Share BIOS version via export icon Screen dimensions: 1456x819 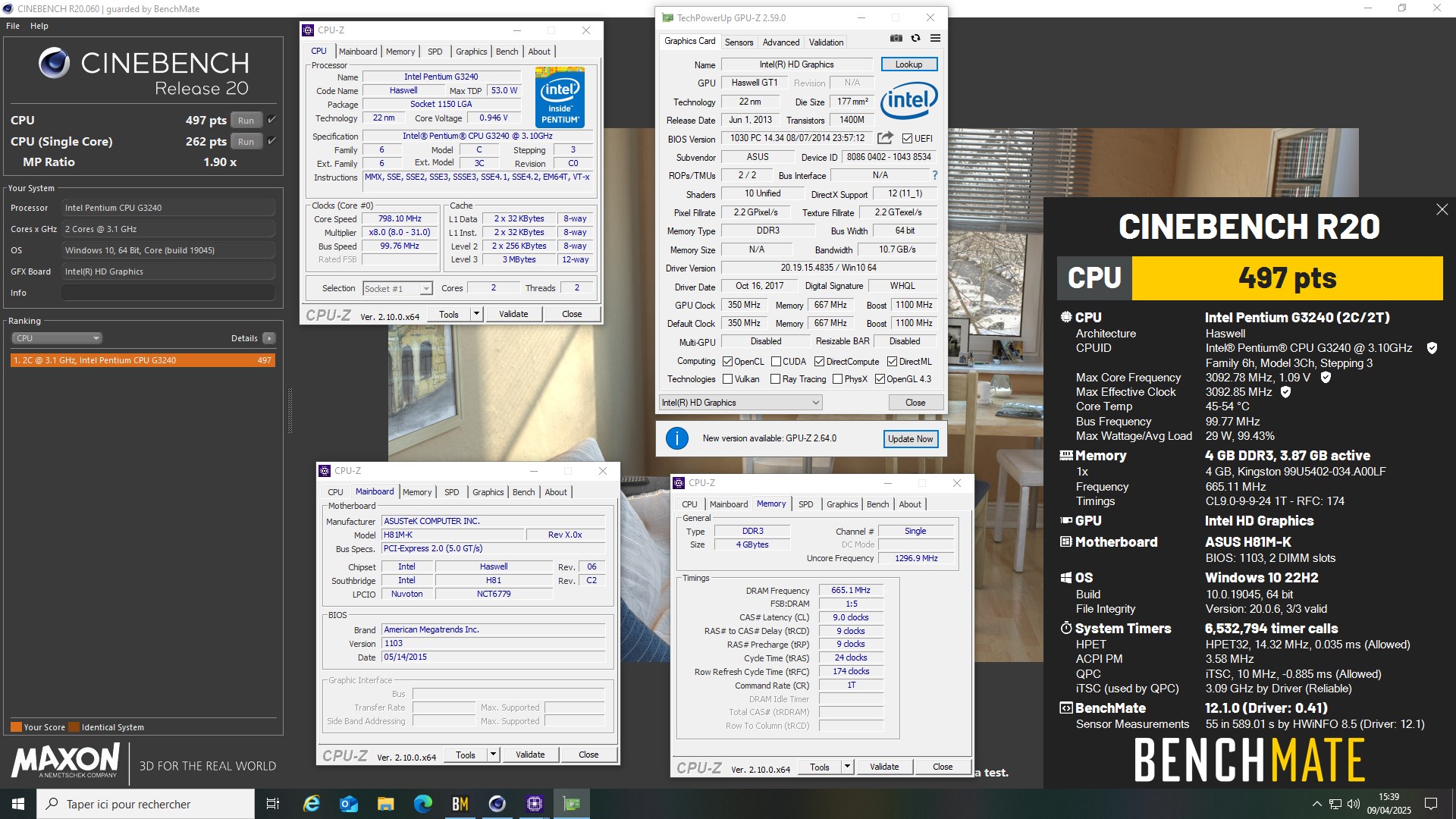(x=885, y=138)
